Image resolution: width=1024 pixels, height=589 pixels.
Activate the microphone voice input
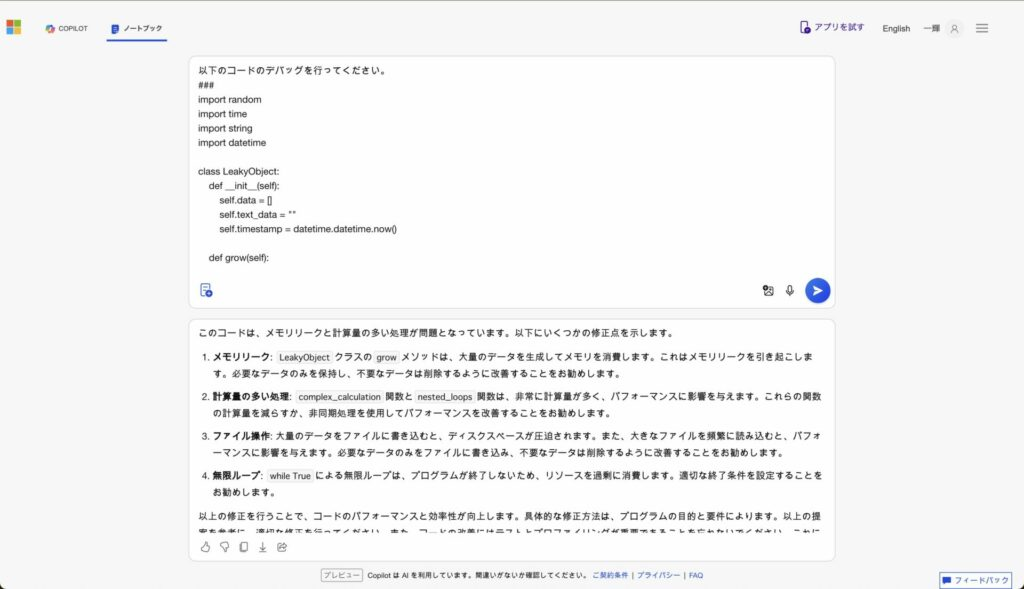click(790, 290)
